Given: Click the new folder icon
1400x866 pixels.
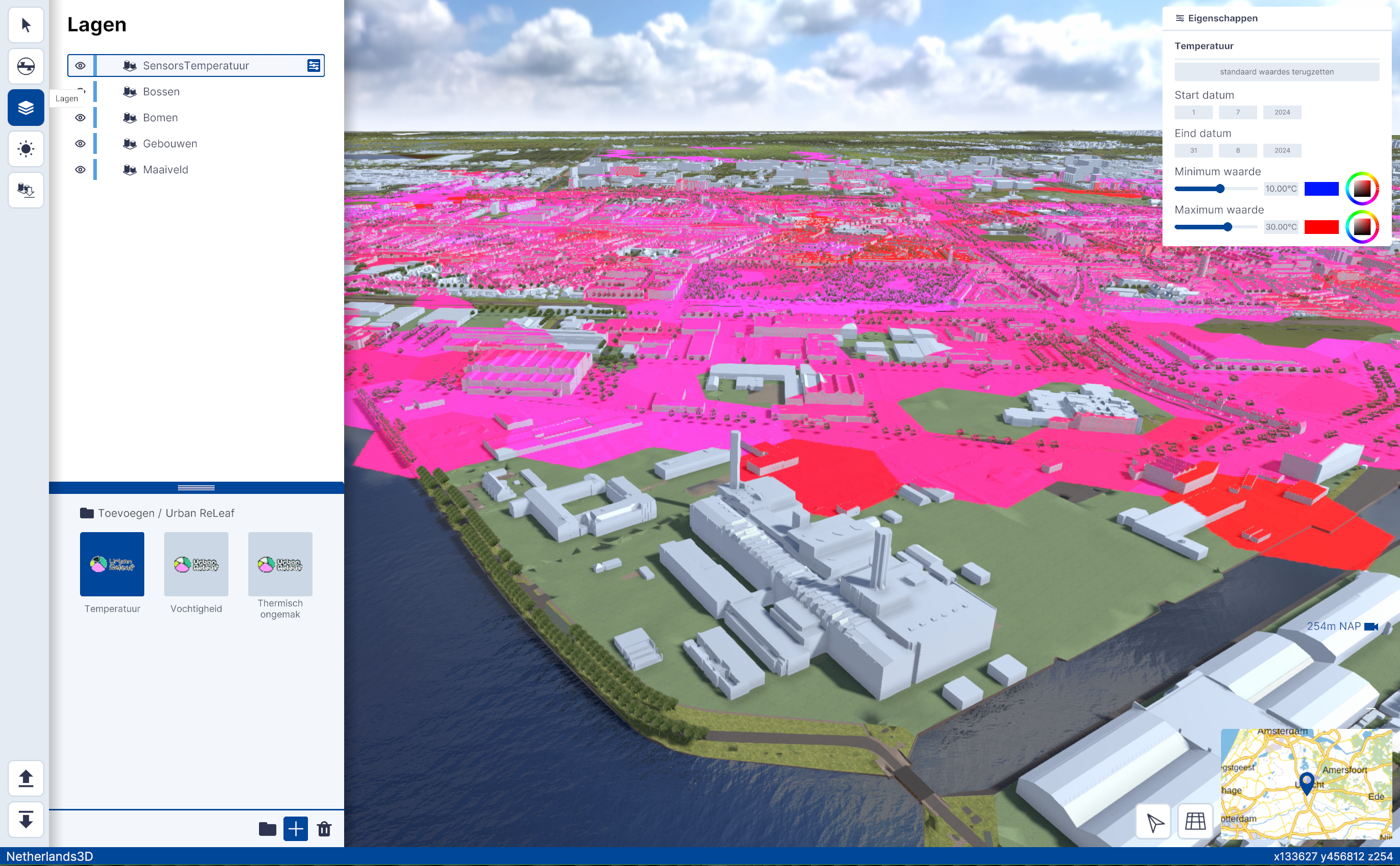Looking at the screenshot, I should click(268, 829).
